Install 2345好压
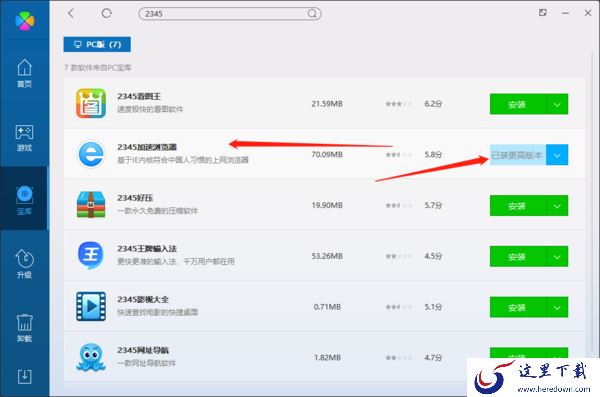The height and width of the screenshot is (397, 600). pos(518,206)
